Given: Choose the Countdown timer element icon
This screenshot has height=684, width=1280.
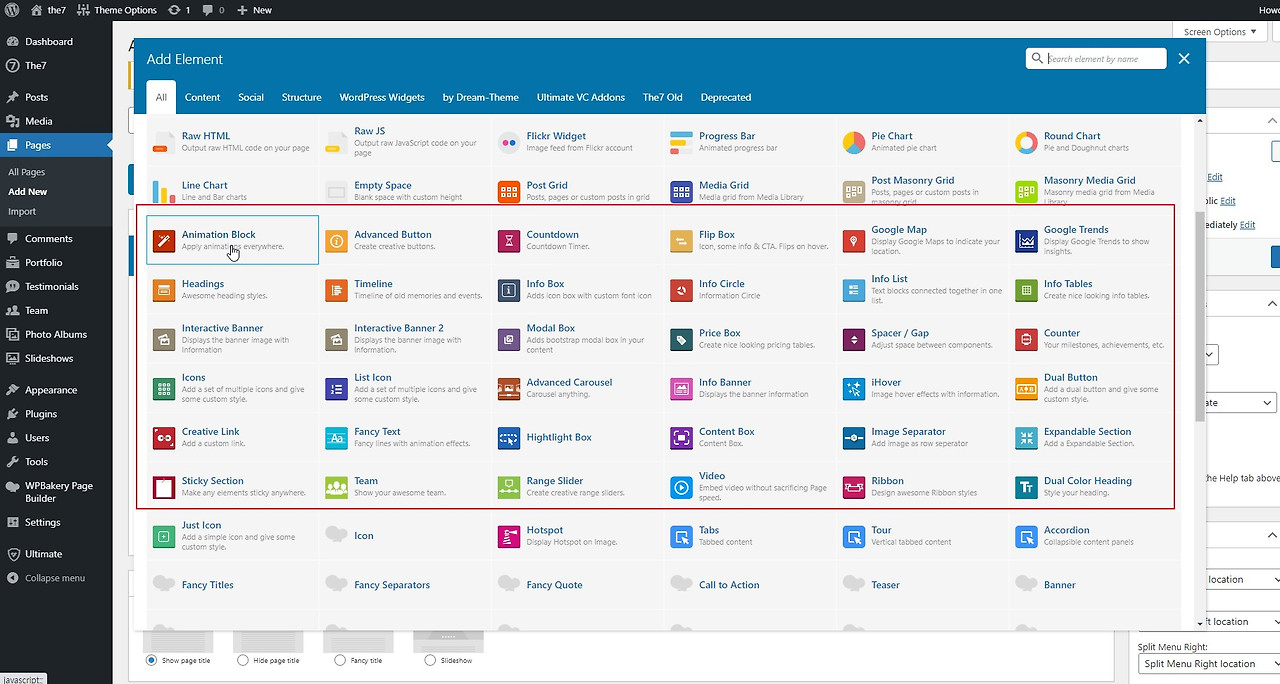Looking at the screenshot, I should coord(509,240).
